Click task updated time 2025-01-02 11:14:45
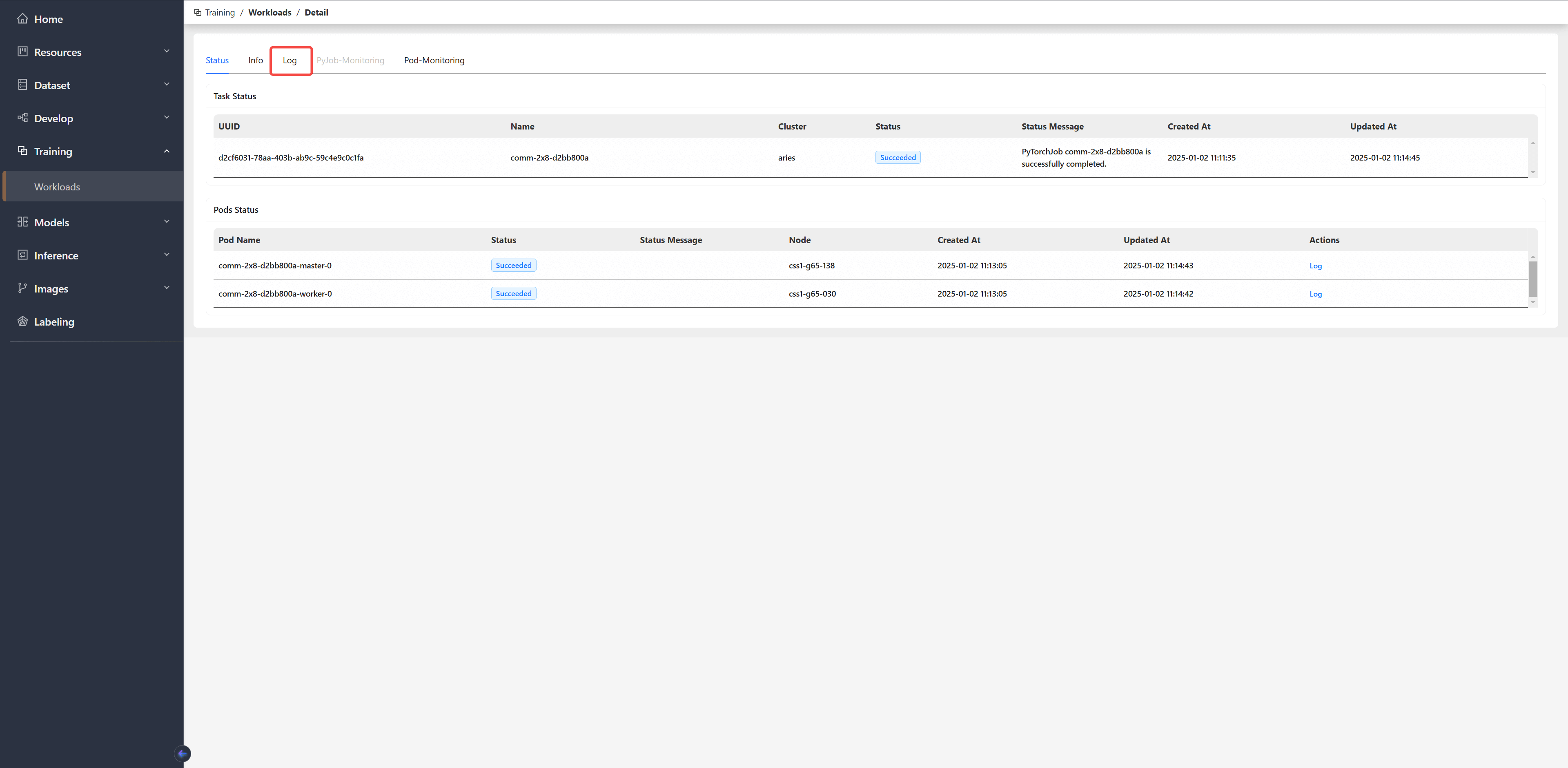1568x768 pixels. coord(1385,157)
